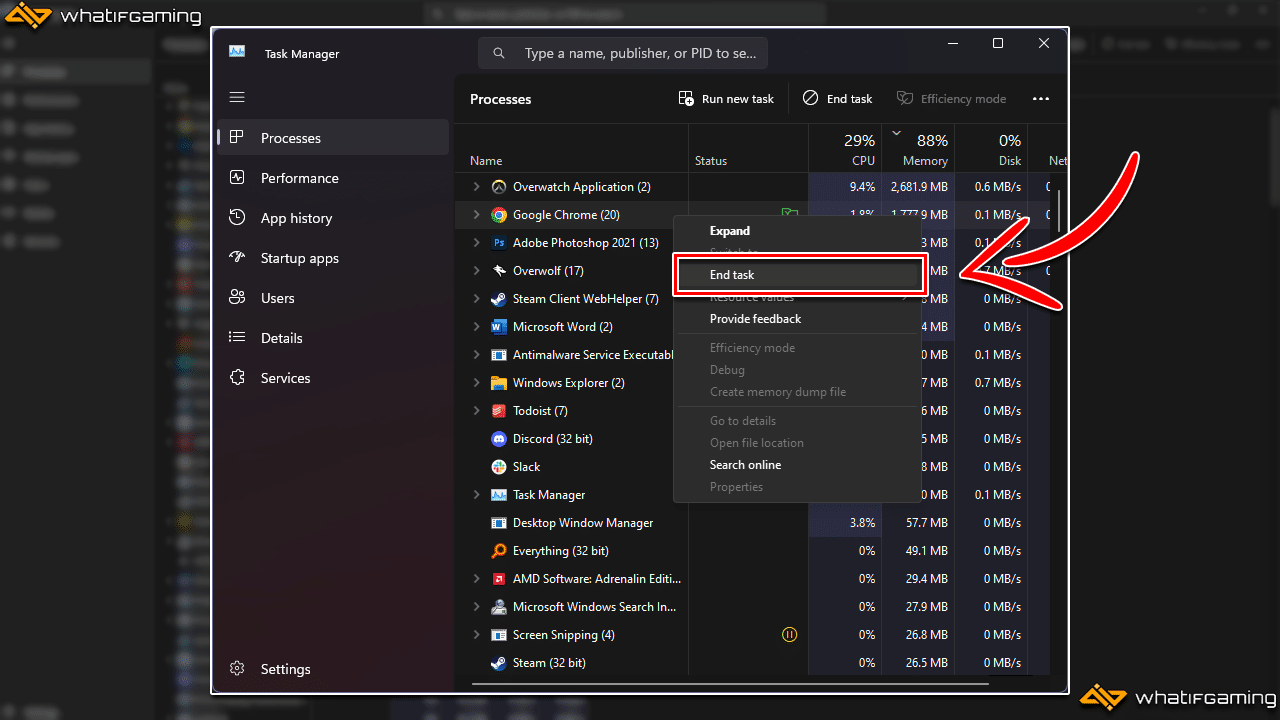Image resolution: width=1280 pixels, height=720 pixels.
Task: Click the 2,681.9 MB memory value
Action: click(x=919, y=187)
